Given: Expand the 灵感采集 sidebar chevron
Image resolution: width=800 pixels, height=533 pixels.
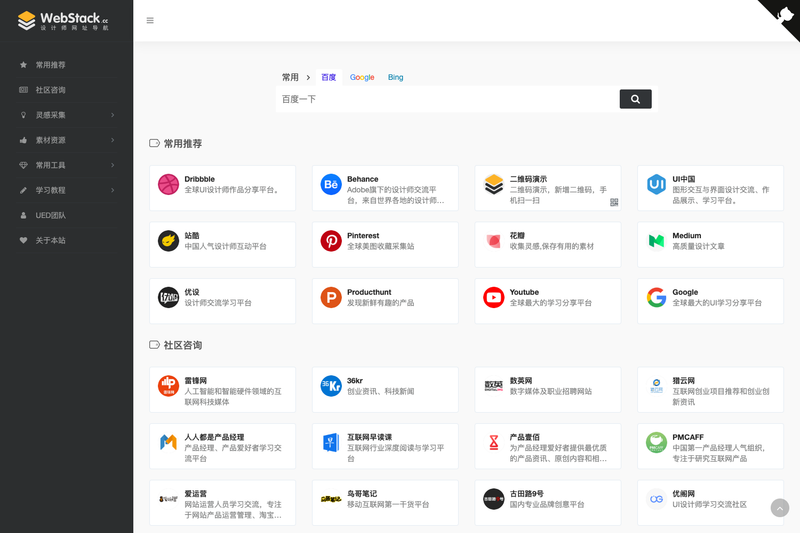Looking at the screenshot, I should pos(113,115).
